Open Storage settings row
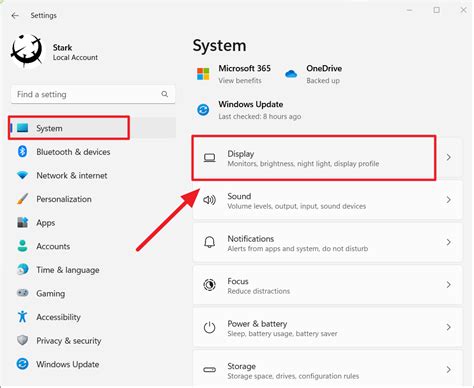The width and height of the screenshot is (474, 388). coord(328,369)
